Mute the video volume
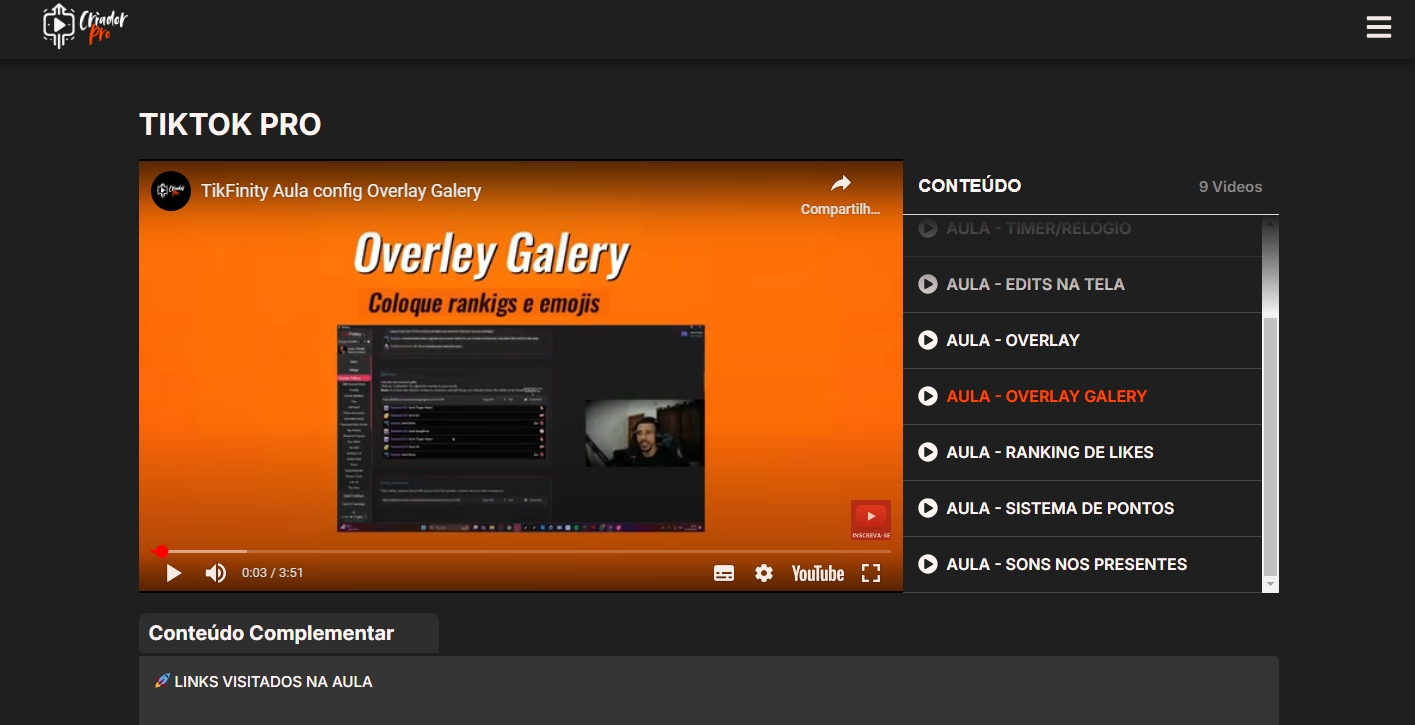The width and height of the screenshot is (1415, 725). pos(215,573)
